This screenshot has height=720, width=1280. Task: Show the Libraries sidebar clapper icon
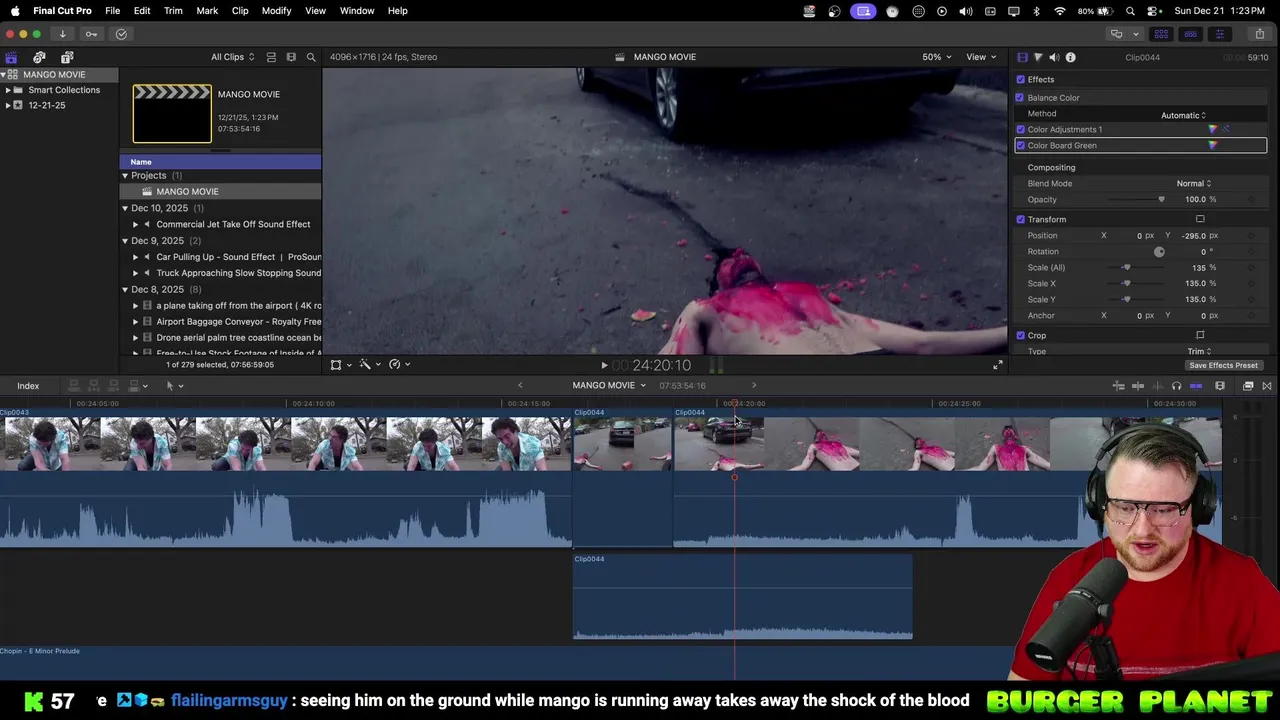pos(11,57)
